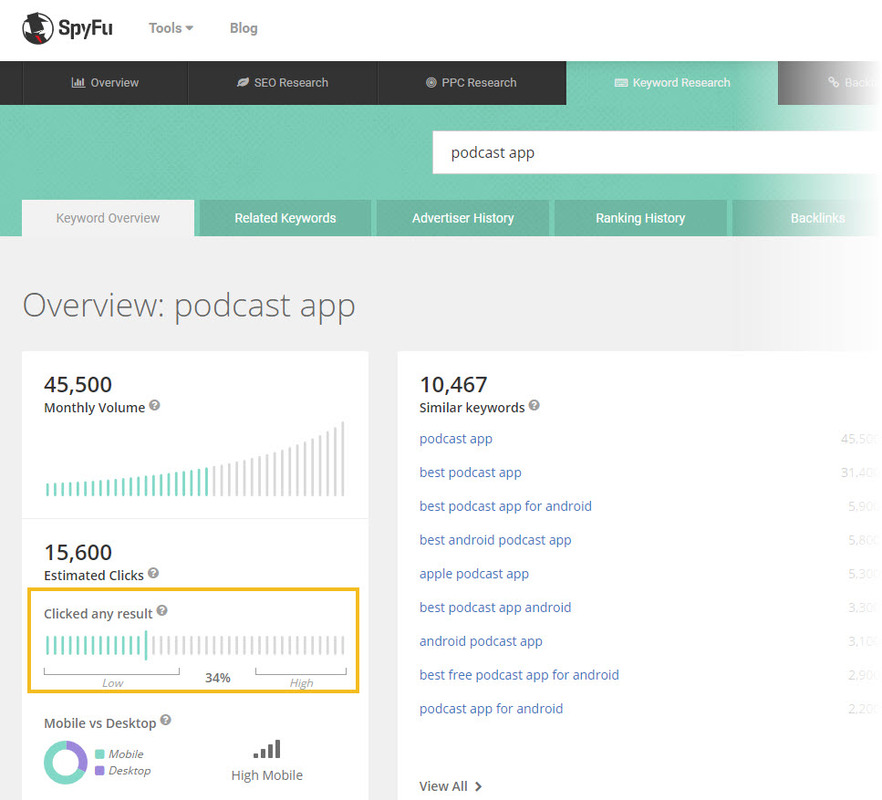This screenshot has width=882, height=800.
Task: Click help icon next to Monthly Volume
Action: tap(155, 406)
